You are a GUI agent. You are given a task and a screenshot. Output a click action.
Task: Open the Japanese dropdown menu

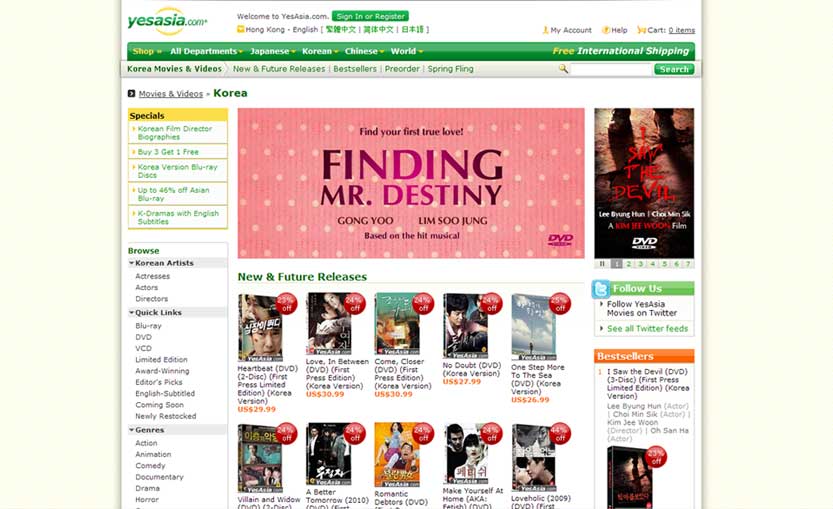click(x=273, y=52)
